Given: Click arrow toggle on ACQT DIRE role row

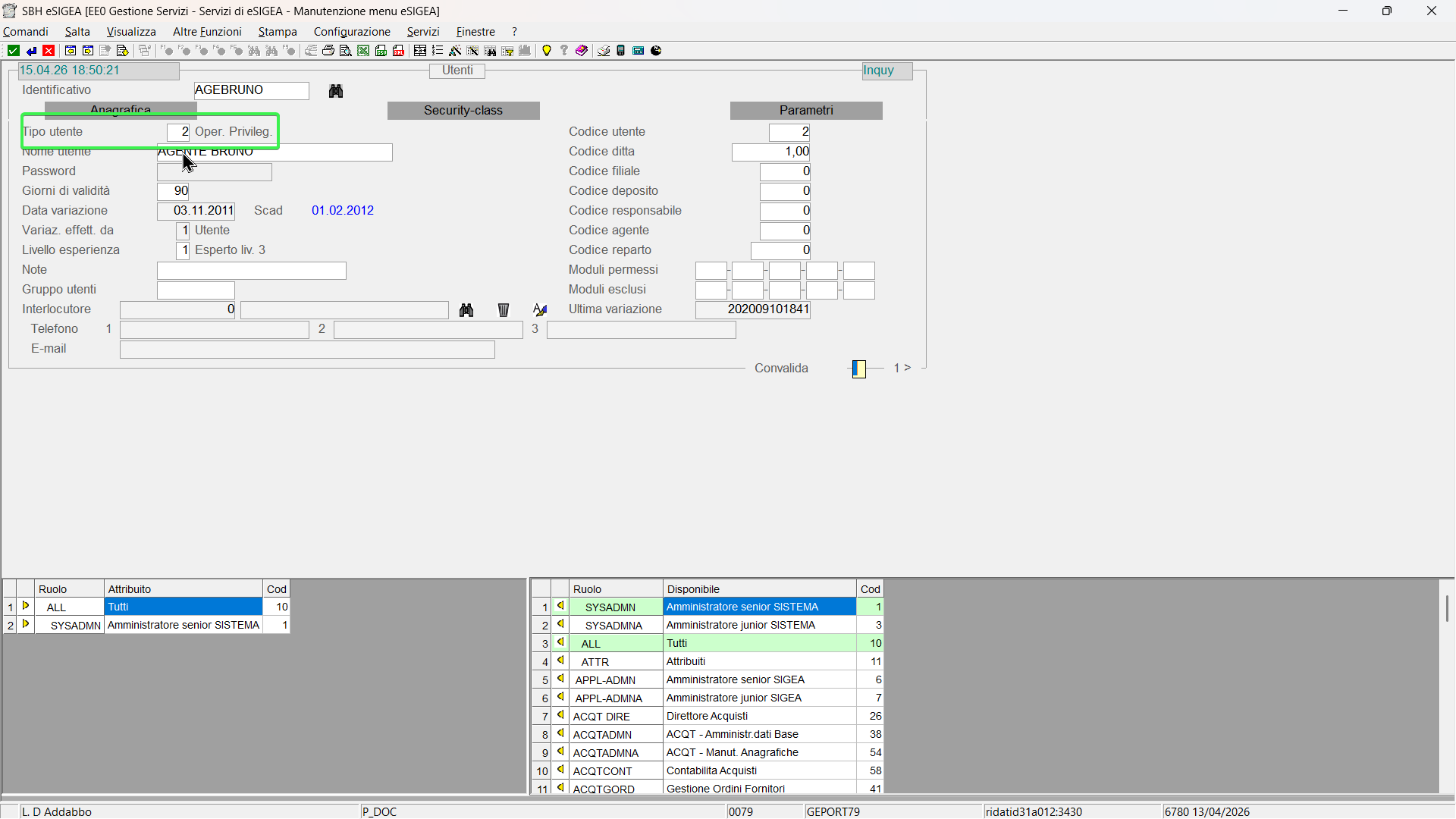Looking at the screenshot, I should click(x=560, y=716).
